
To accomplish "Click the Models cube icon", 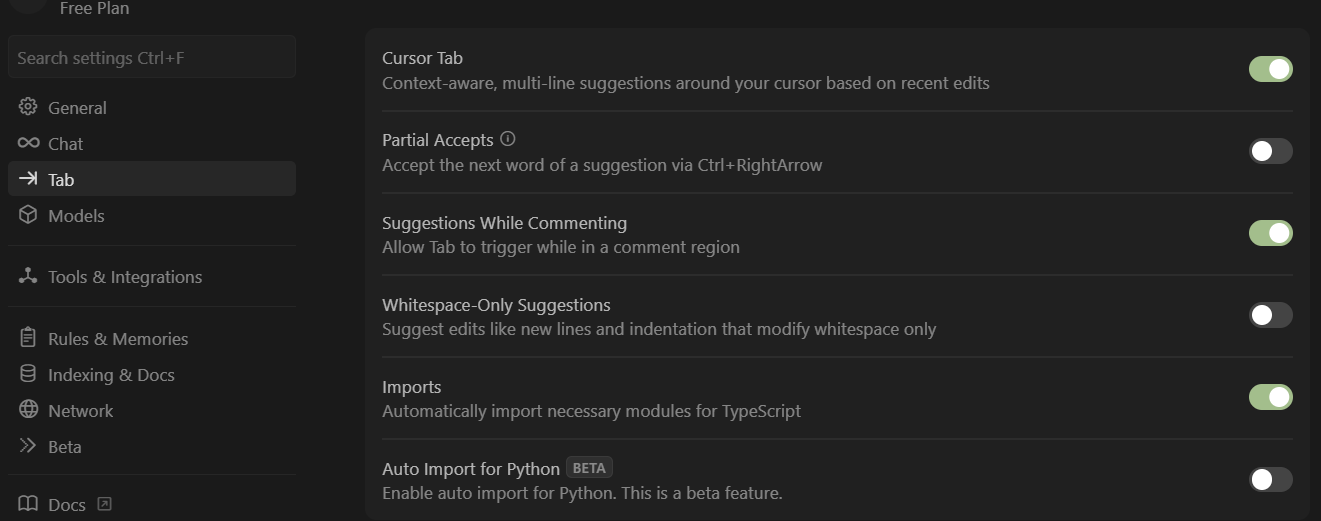I will [28, 215].
